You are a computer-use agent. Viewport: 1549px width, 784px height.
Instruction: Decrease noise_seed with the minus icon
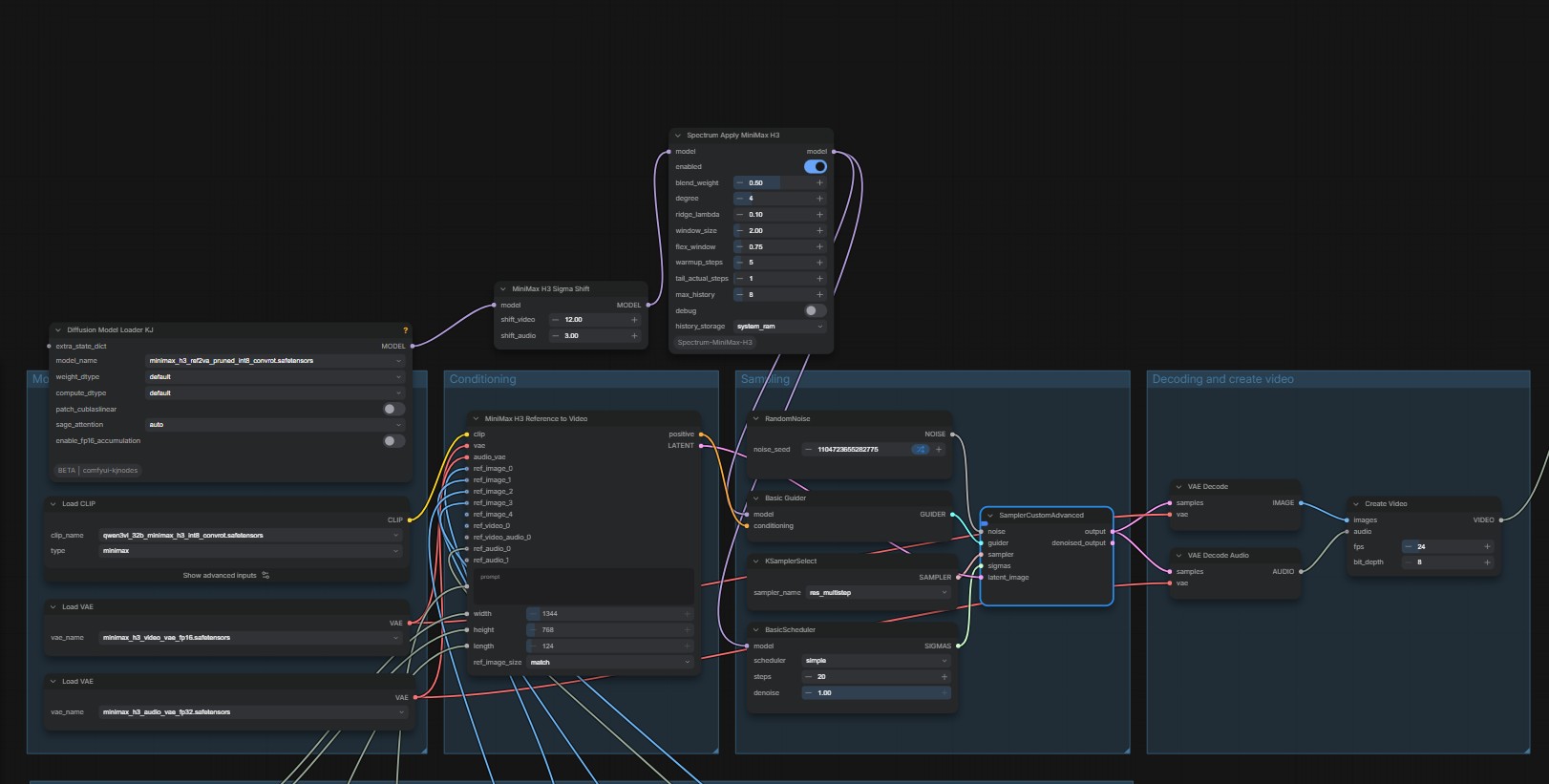(x=809, y=450)
